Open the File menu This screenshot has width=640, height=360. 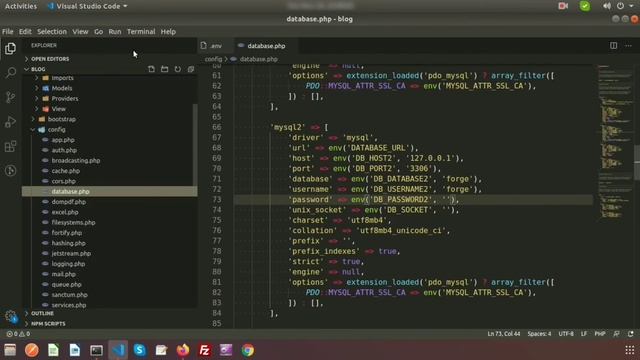click(8, 31)
